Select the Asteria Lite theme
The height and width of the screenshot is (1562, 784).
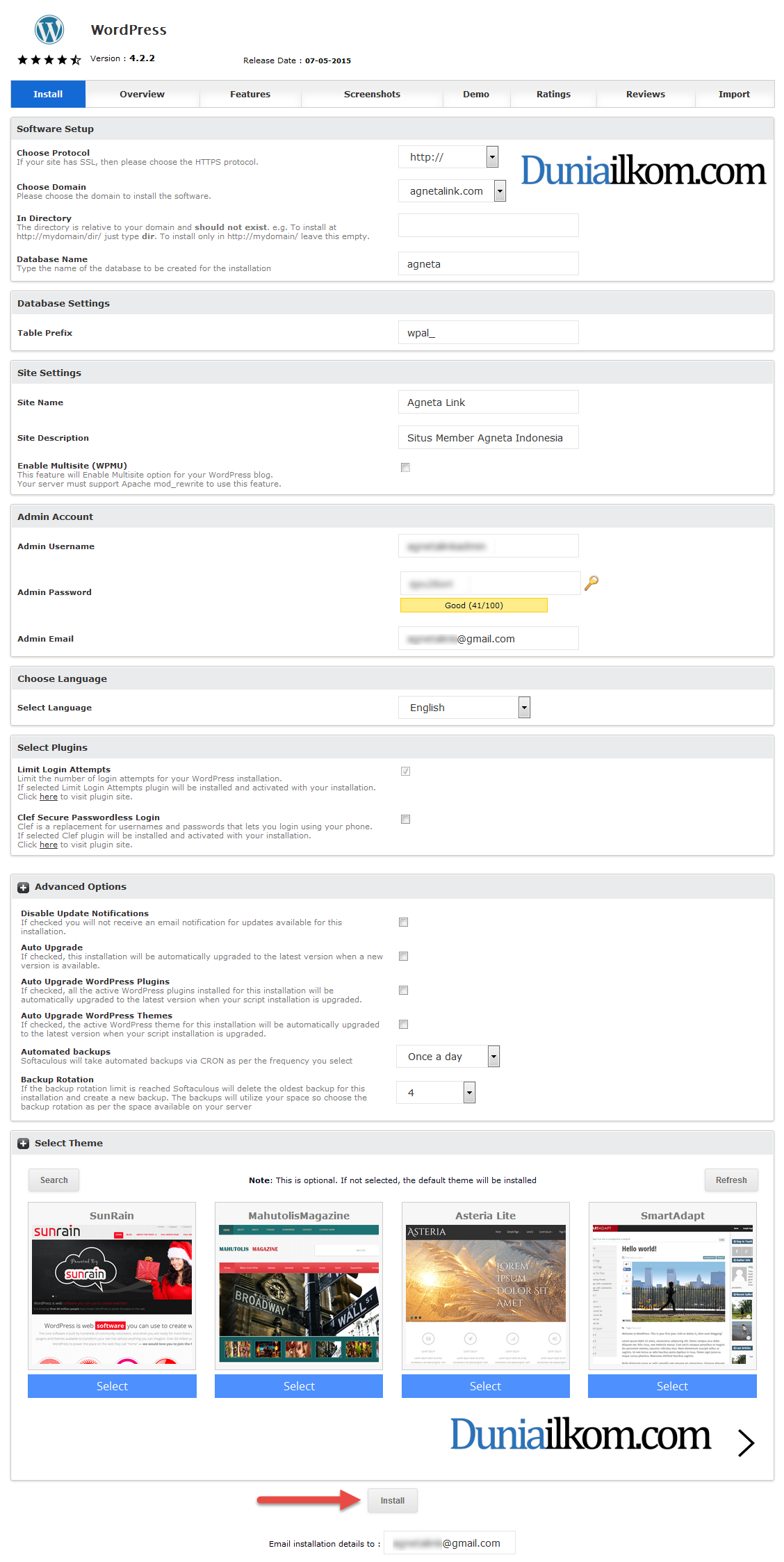[486, 1386]
